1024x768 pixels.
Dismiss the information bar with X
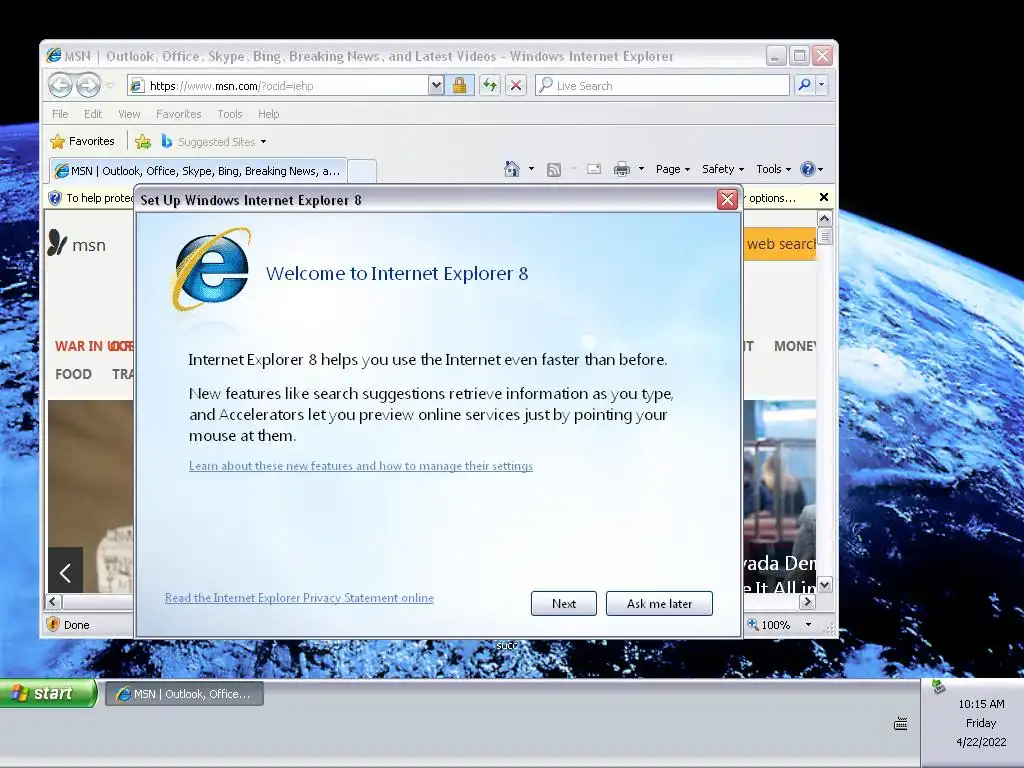point(824,197)
